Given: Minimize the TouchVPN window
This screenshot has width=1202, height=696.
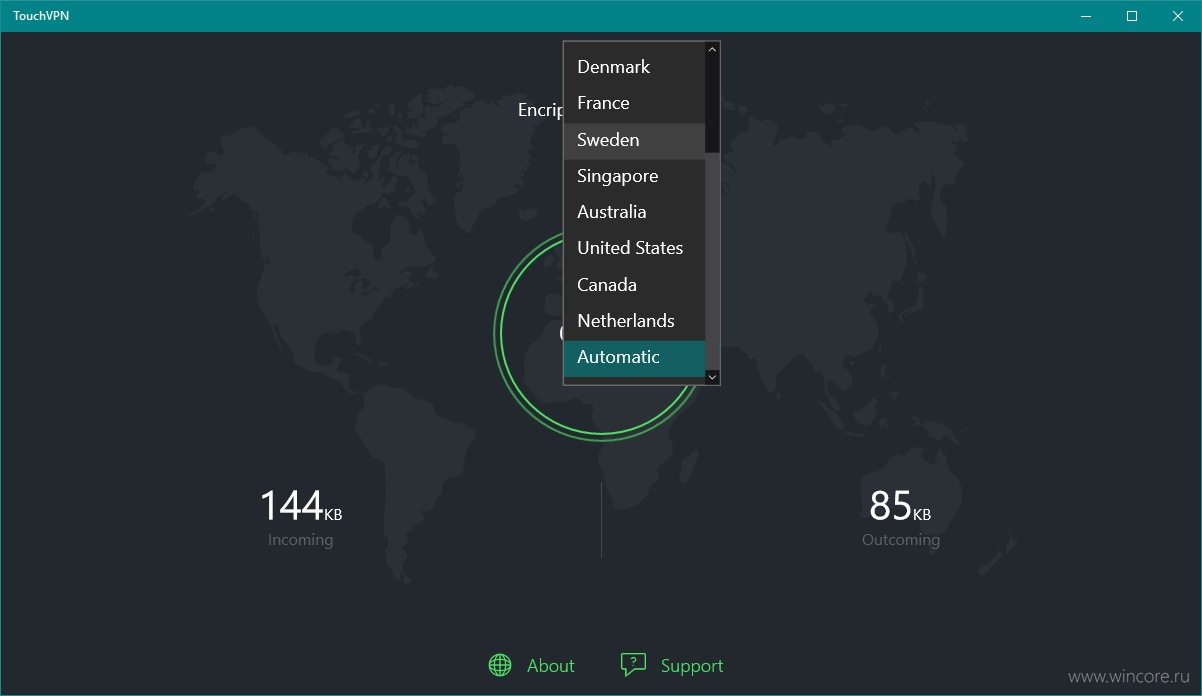Looking at the screenshot, I should pyautogui.click(x=1086, y=16).
